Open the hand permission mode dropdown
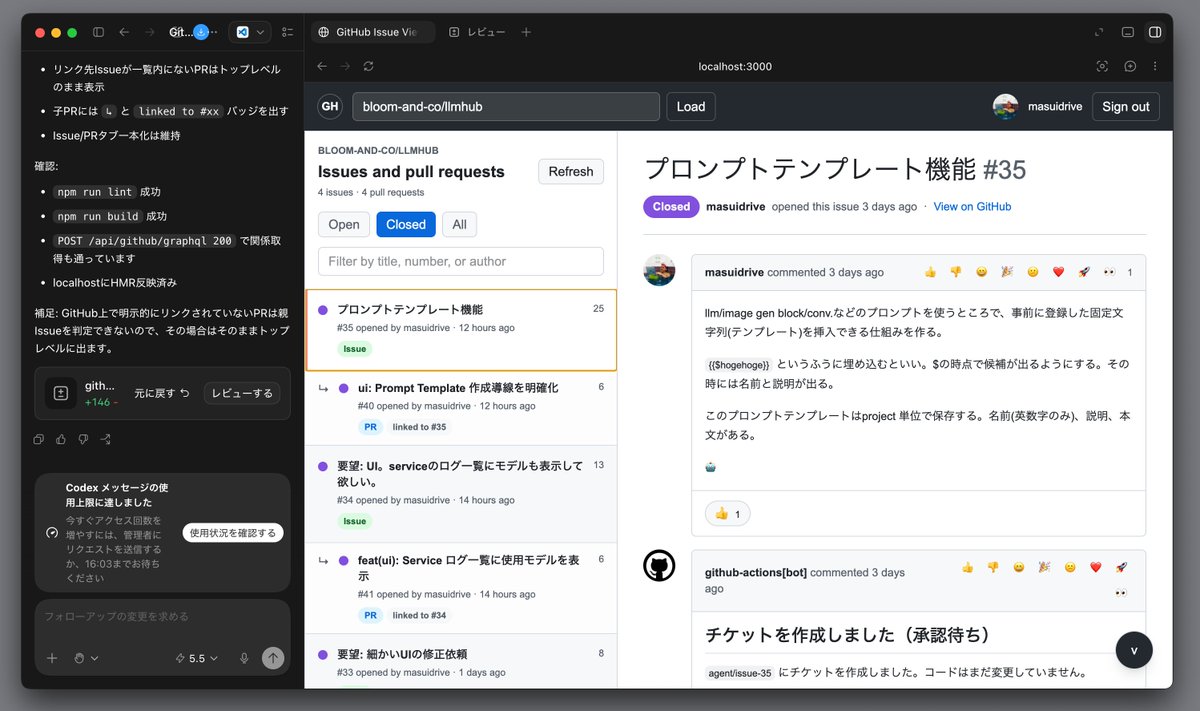Screen dimensions: 1200x711 (x=86, y=658)
